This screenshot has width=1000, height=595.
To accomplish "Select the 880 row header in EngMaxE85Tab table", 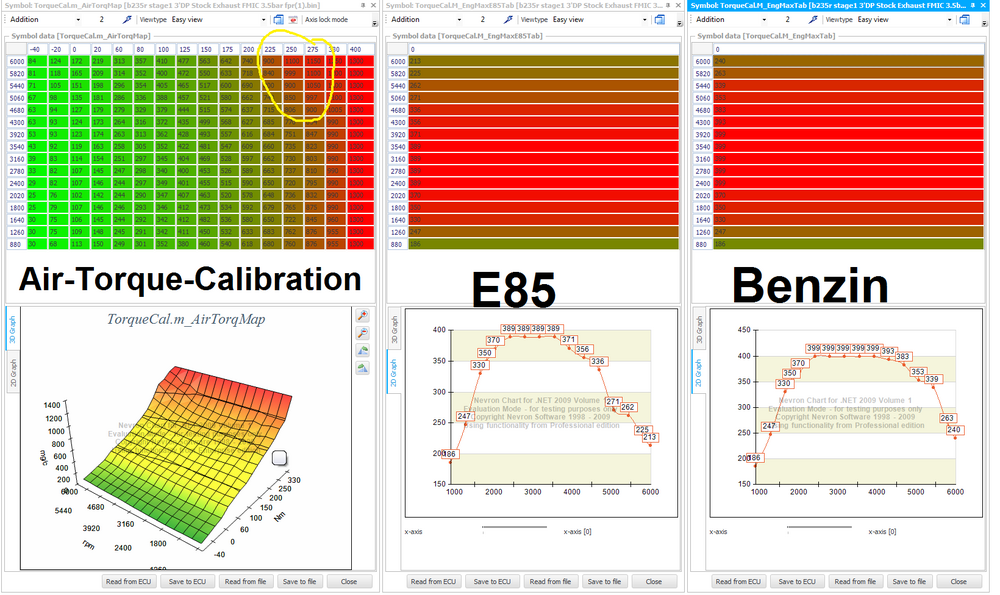I will 398,244.
